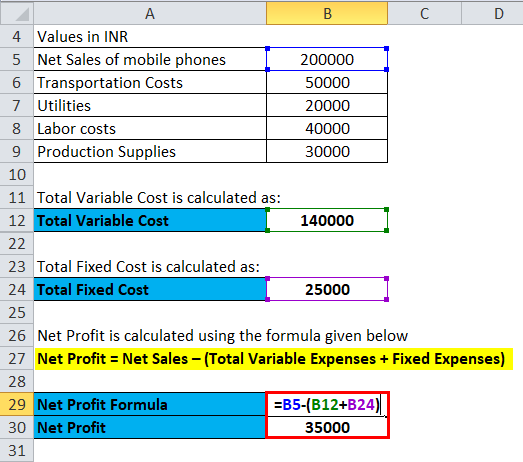Select the cell containing 40000
The width and height of the screenshot is (523, 462).
(x=327, y=128)
